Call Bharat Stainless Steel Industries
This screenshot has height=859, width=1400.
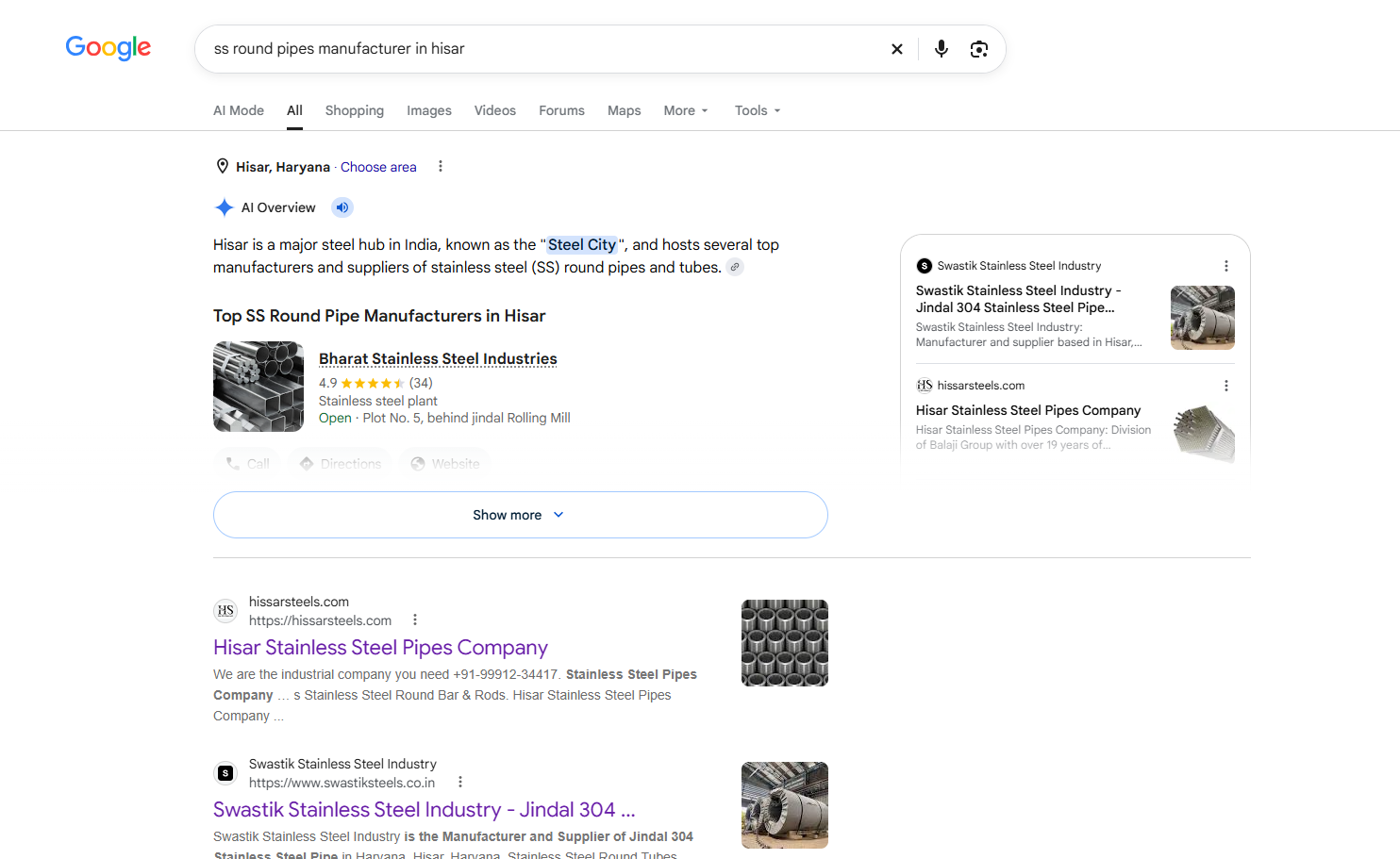(247, 464)
